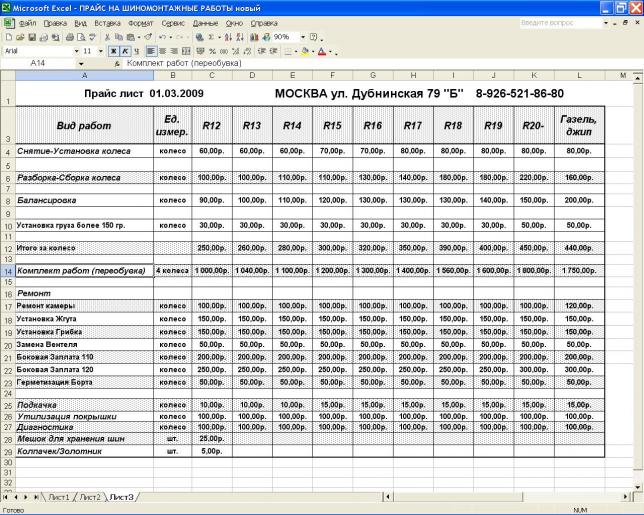
Task: Switch to sheet tab Лист2
Action: click(x=90, y=497)
